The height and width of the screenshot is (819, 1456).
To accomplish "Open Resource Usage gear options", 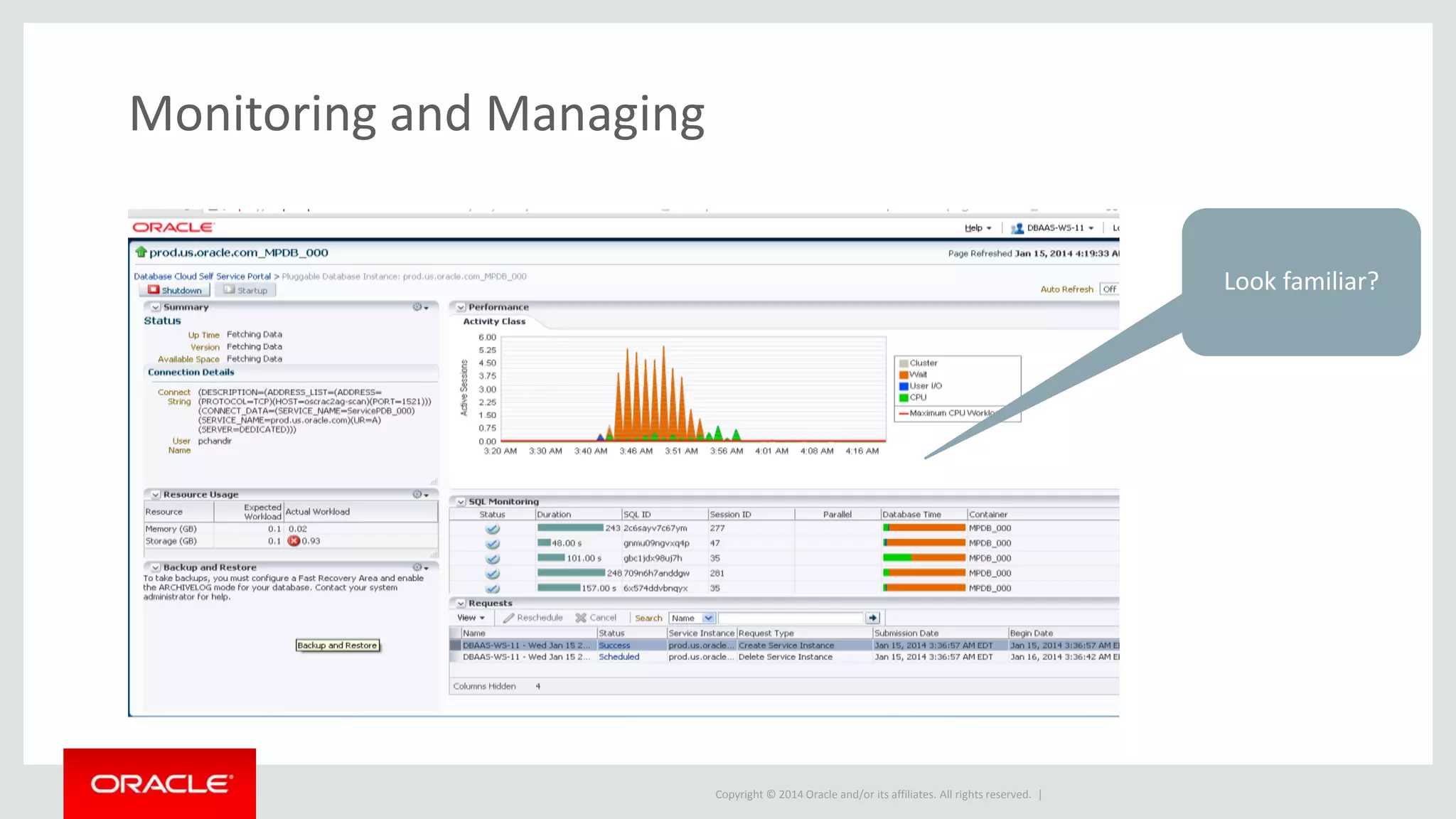I will [421, 494].
